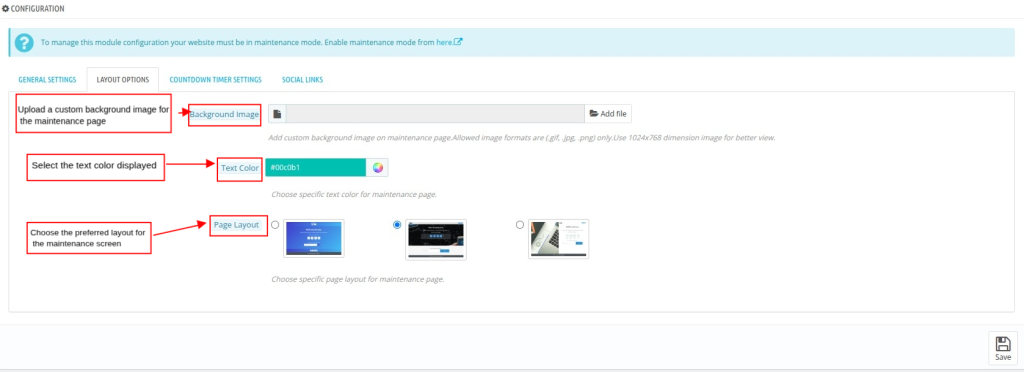This screenshot has width=1024, height=372.
Task: Click the Add file button
Action: [x=608, y=114]
